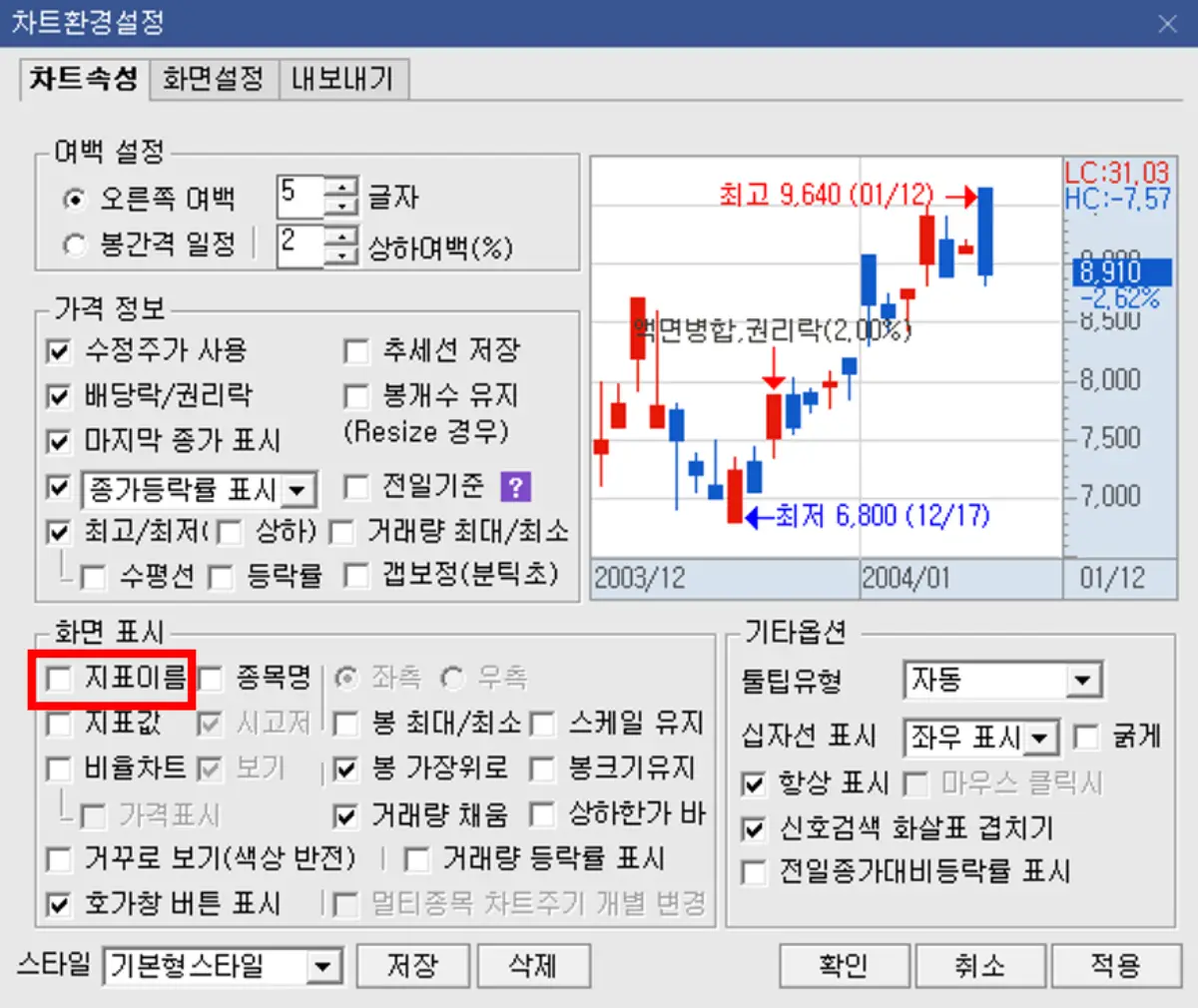The width and height of the screenshot is (1198, 1008).
Task: Enable the highlighted 지표이름 checkbox
Action: tap(57, 677)
